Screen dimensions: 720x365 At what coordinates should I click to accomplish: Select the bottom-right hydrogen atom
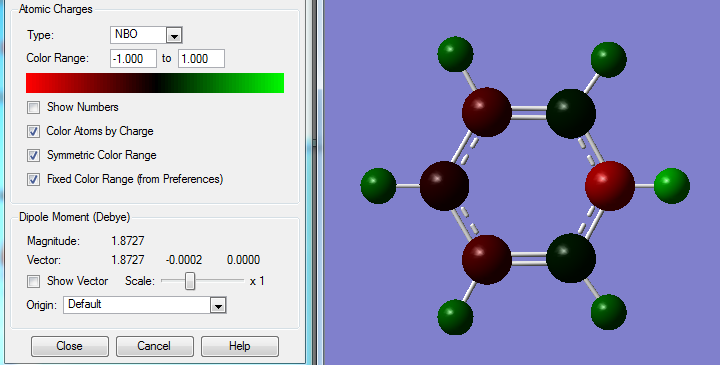click(608, 312)
